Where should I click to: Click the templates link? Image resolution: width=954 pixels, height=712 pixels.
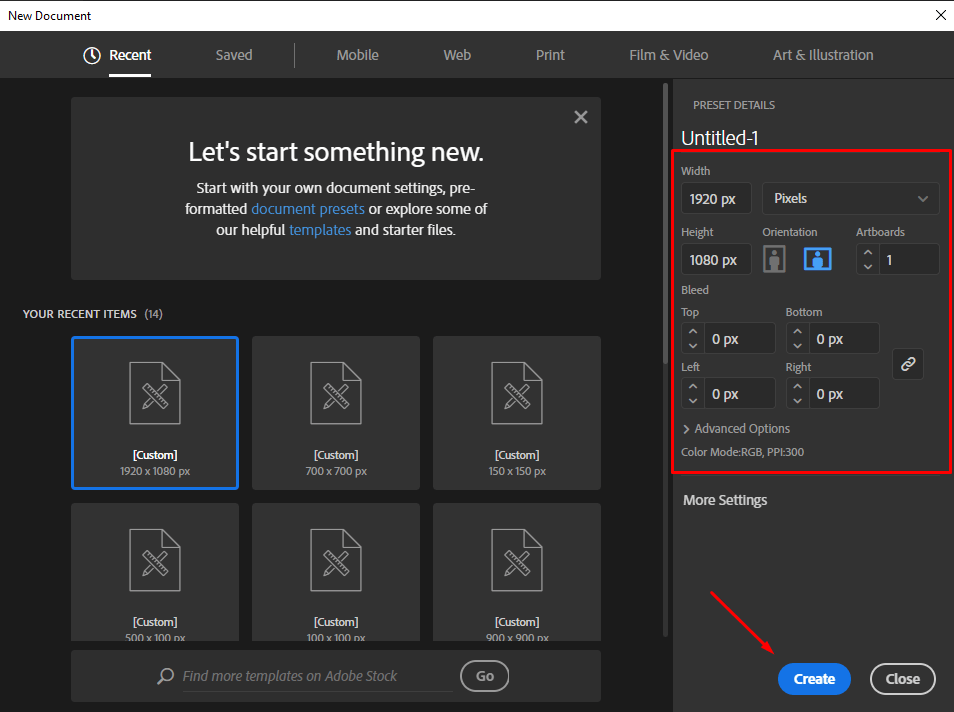coord(320,230)
